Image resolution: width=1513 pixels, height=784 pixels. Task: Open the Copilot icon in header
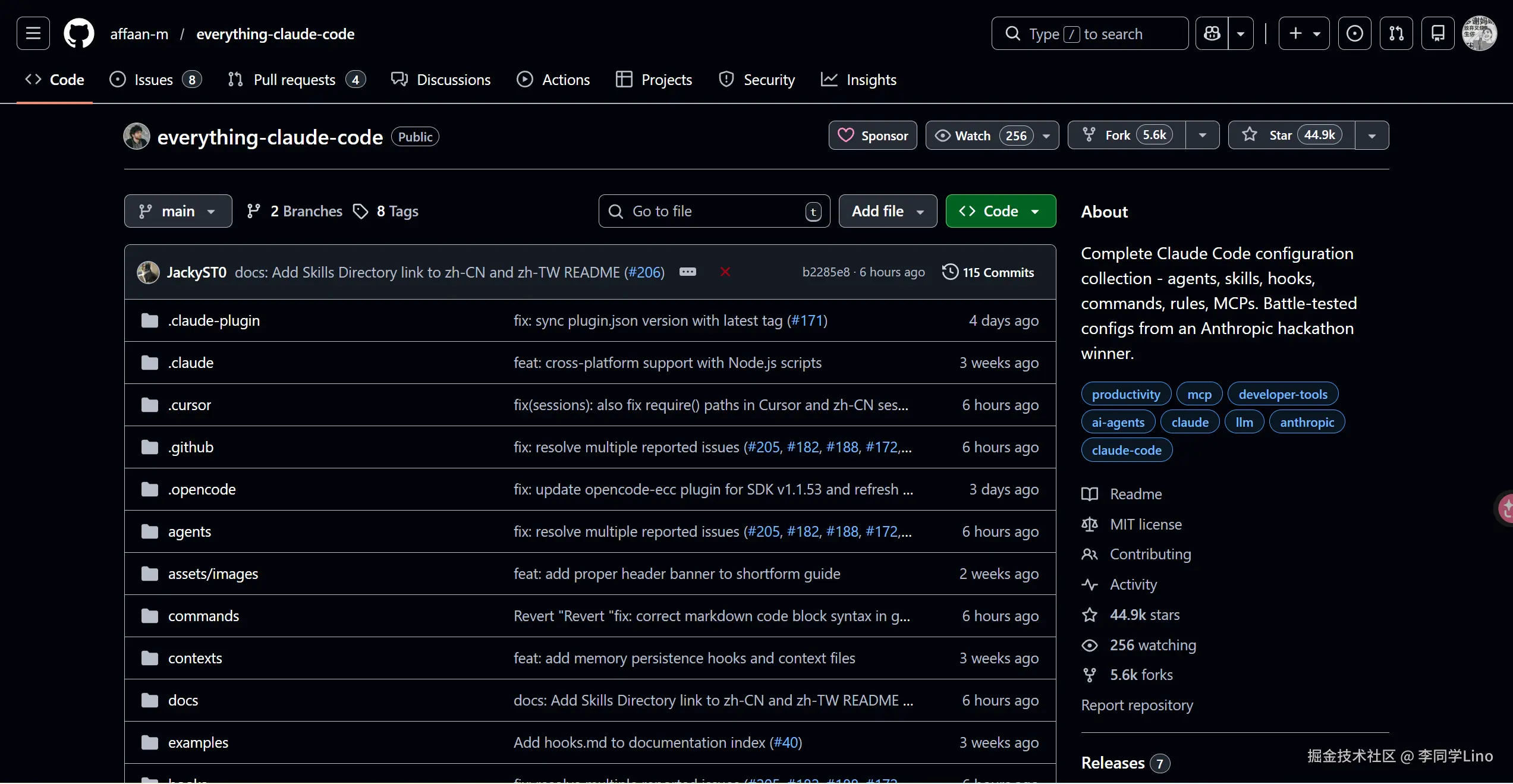click(1212, 33)
